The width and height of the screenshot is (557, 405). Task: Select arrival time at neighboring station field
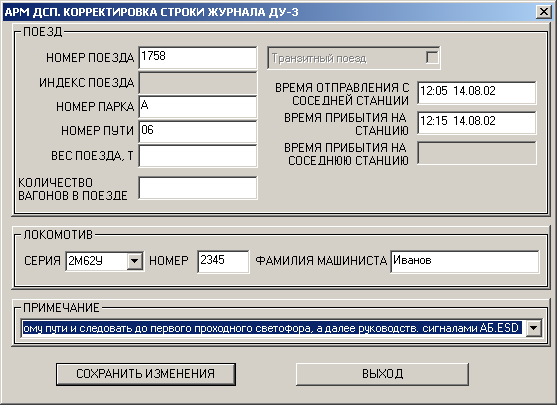tap(477, 153)
